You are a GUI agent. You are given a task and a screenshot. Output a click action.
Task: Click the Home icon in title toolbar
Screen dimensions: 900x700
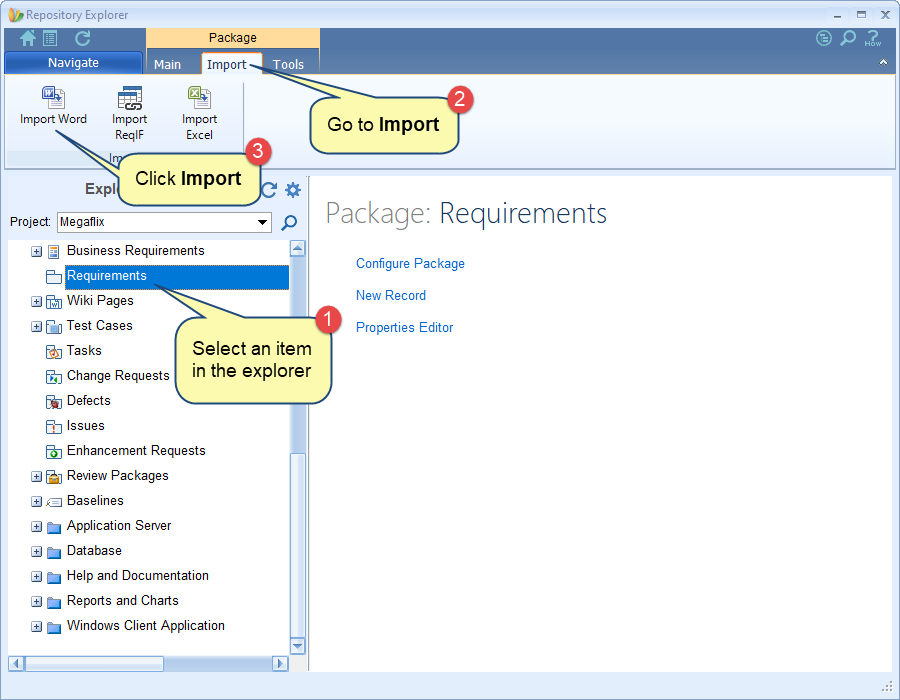(28, 38)
